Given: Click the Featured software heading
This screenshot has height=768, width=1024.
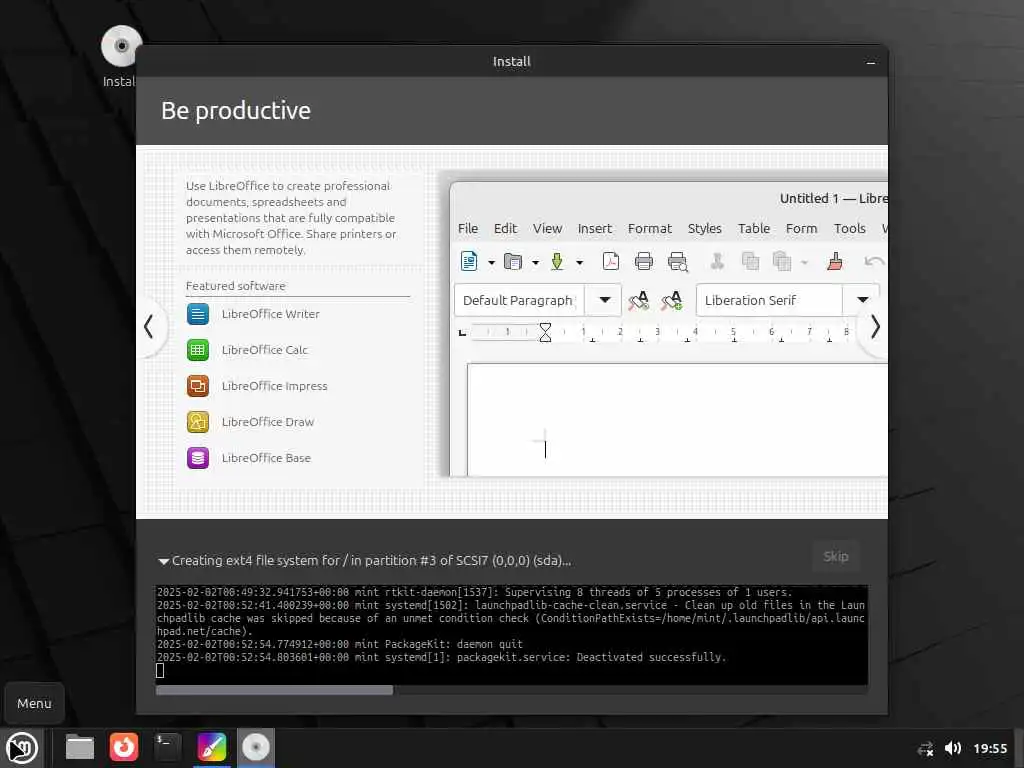Looking at the screenshot, I should point(235,286).
